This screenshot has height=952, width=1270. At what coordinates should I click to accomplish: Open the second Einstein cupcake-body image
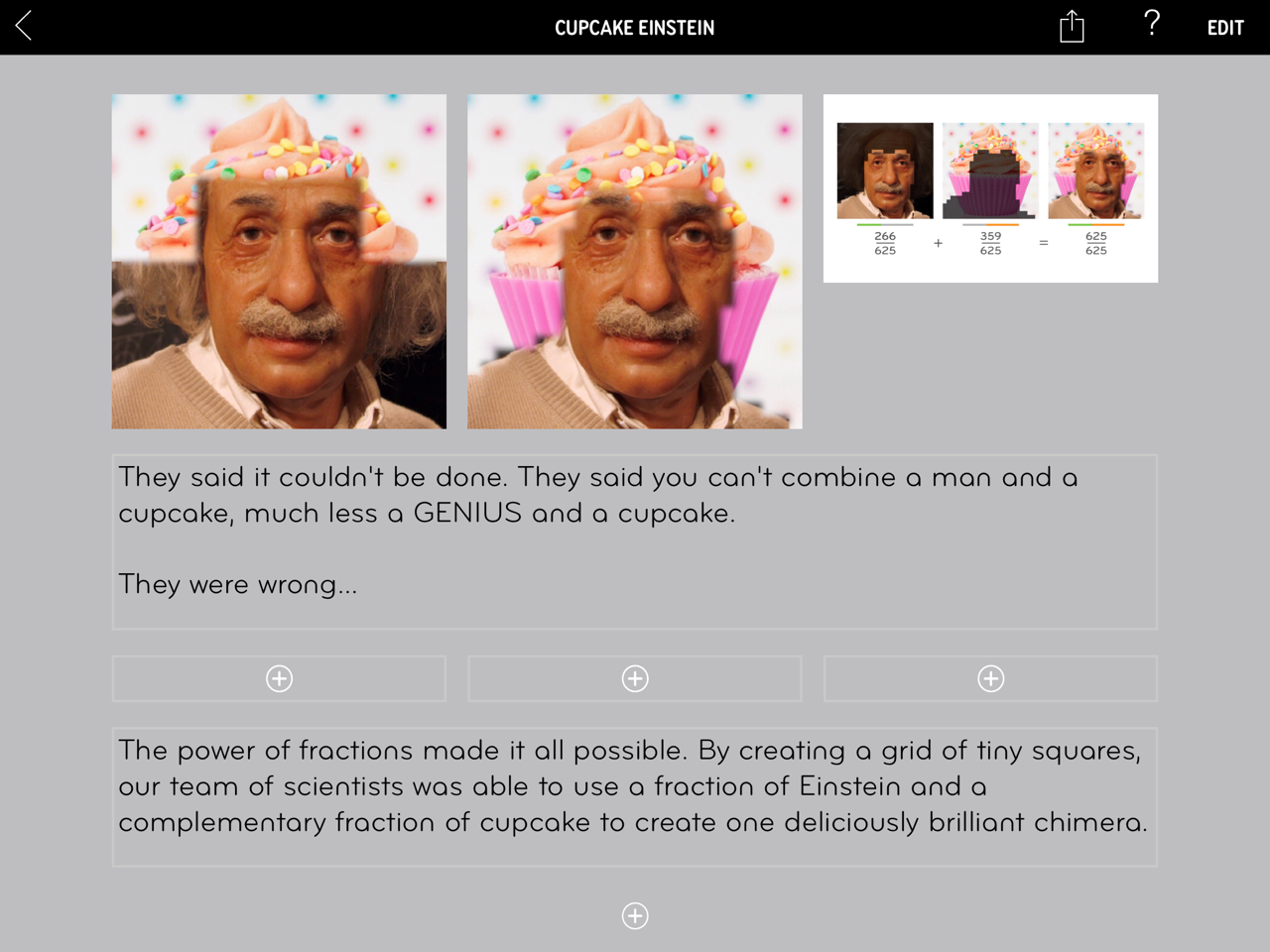pyautogui.click(x=635, y=262)
